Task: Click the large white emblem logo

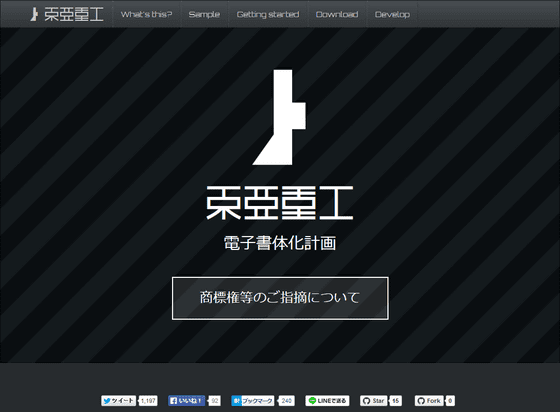Action: pos(279,117)
